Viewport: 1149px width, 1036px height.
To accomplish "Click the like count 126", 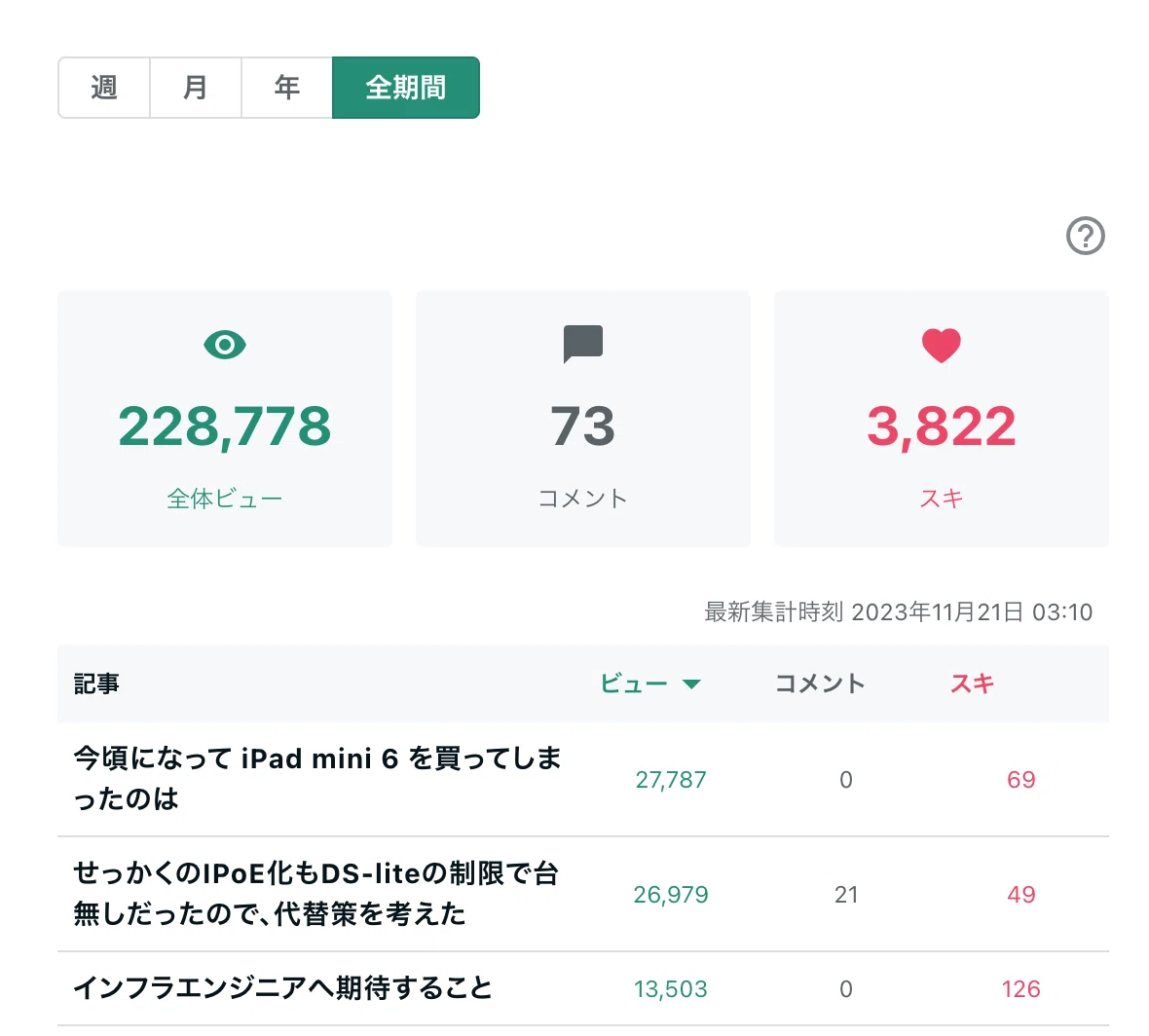I will coord(1020,989).
